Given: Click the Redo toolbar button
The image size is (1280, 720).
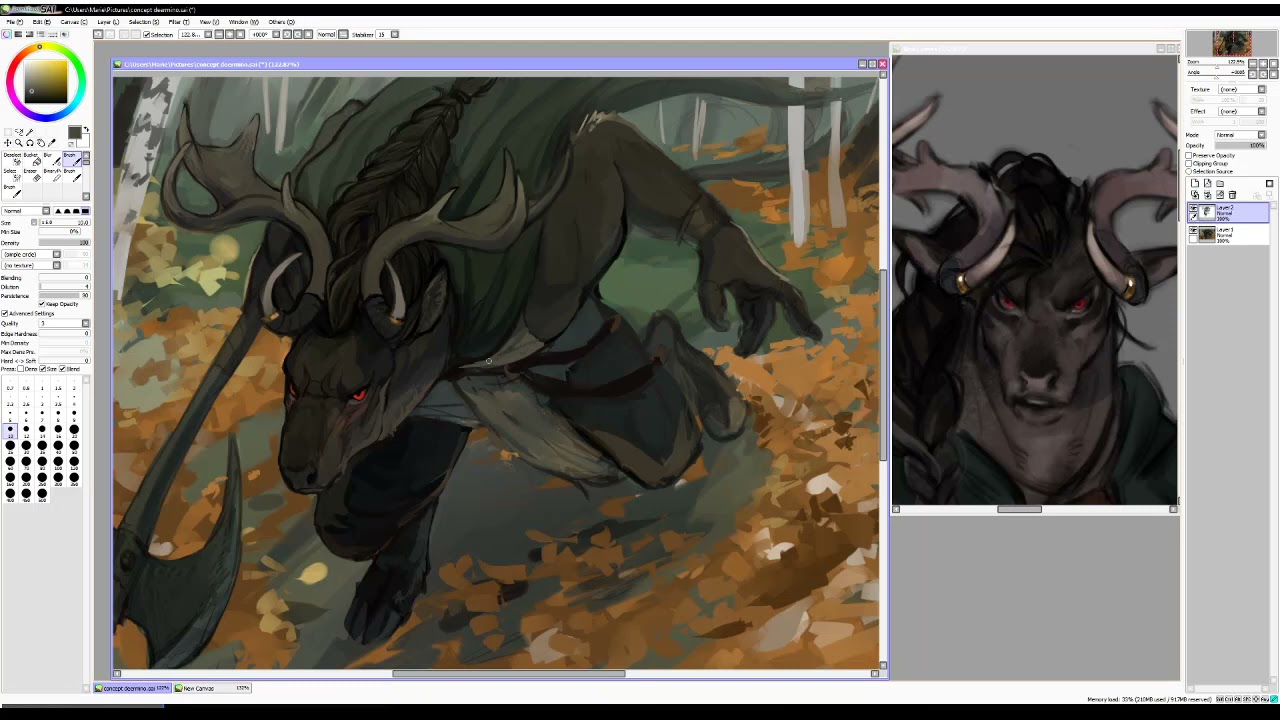Looking at the screenshot, I should click(x=109, y=34).
